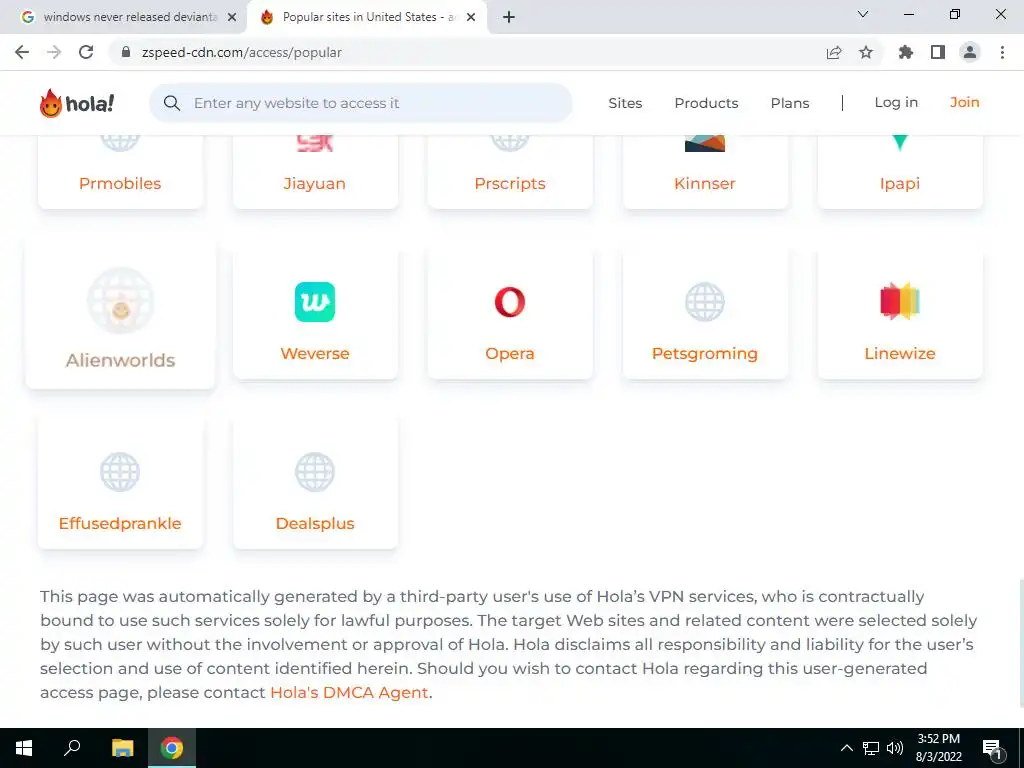Viewport: 1024px width, 768px height.
Task: View site info via padlock icon
Action: [127, 52]
